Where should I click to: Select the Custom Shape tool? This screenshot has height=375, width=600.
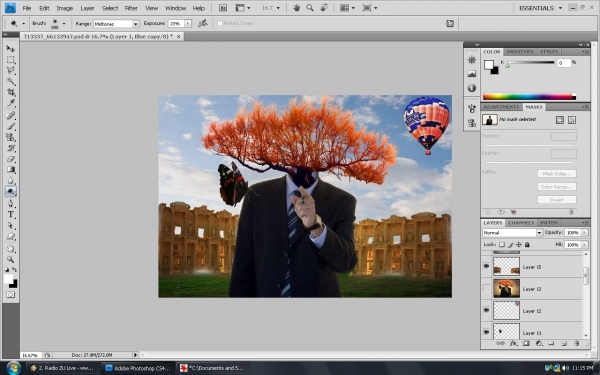tap(10, 236)
